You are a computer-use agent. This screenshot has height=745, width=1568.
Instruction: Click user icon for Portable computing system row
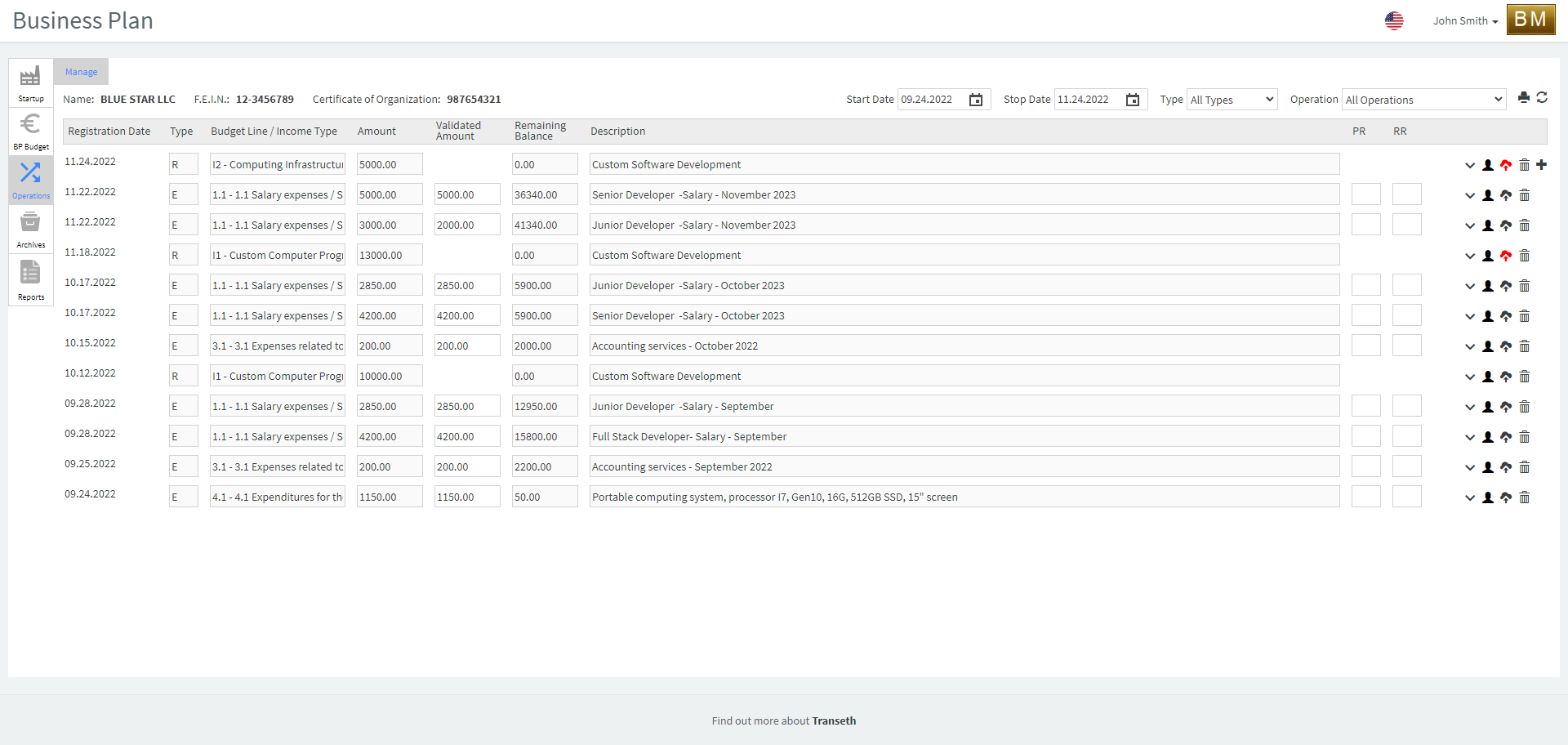(x=1488, y=497)
